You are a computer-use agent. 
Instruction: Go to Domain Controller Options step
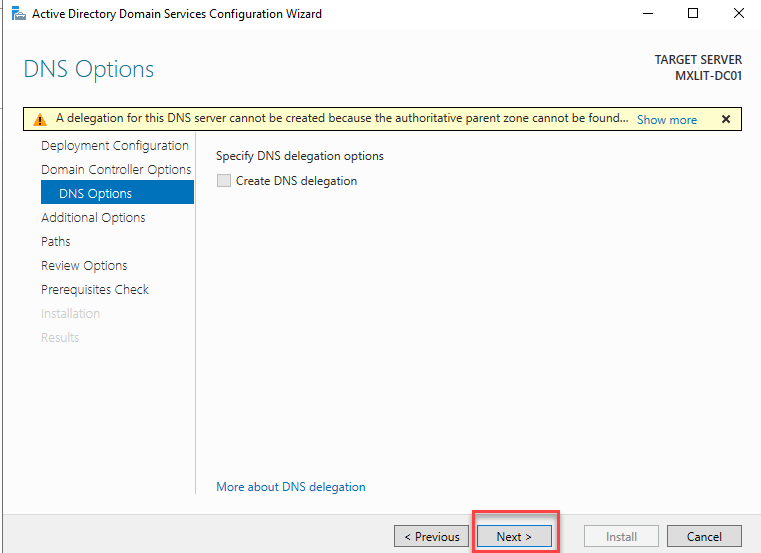pos(115,170)
